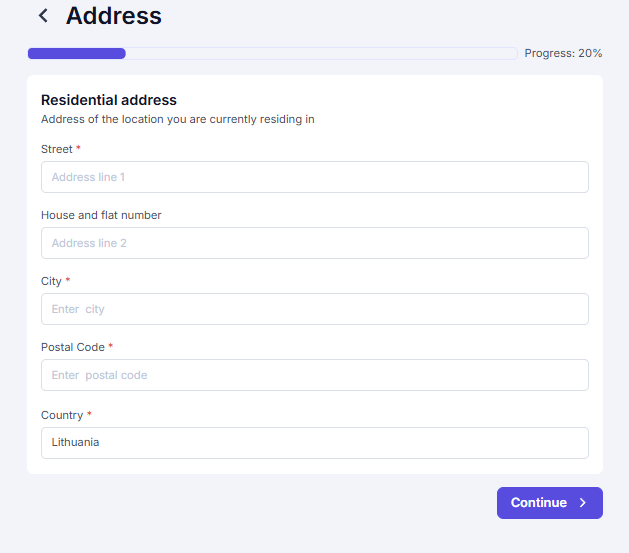
Task: Click the residing location description text
Action: [x=178, y=120]
